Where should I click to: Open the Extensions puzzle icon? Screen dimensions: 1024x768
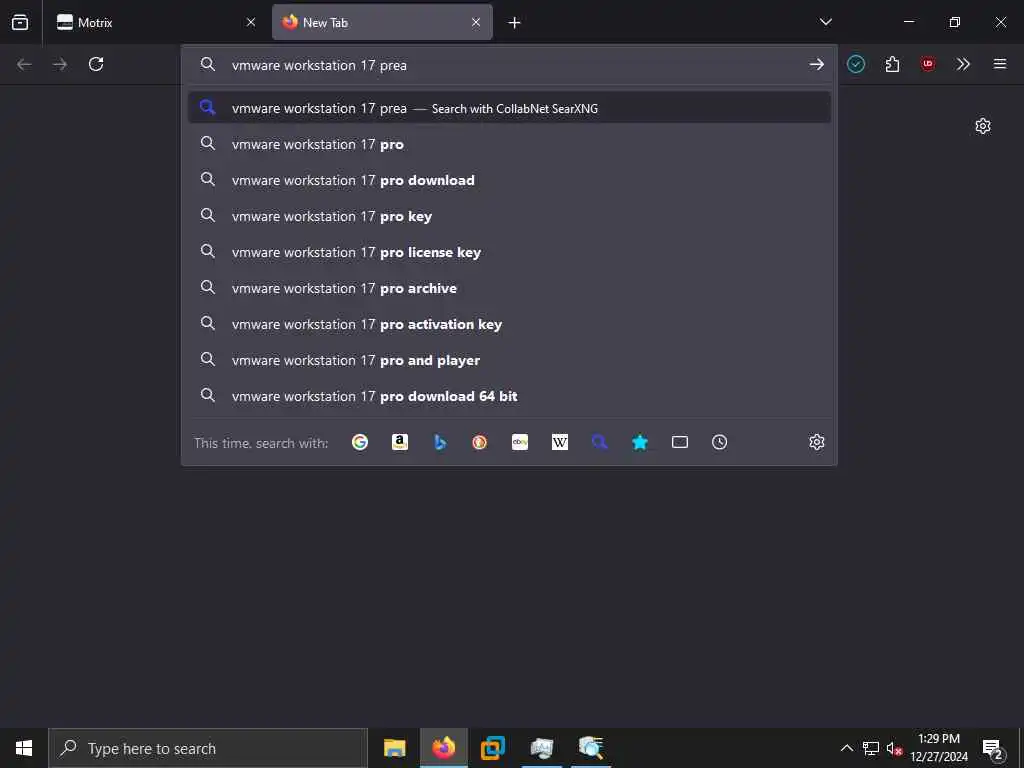(x=892, y=64)
